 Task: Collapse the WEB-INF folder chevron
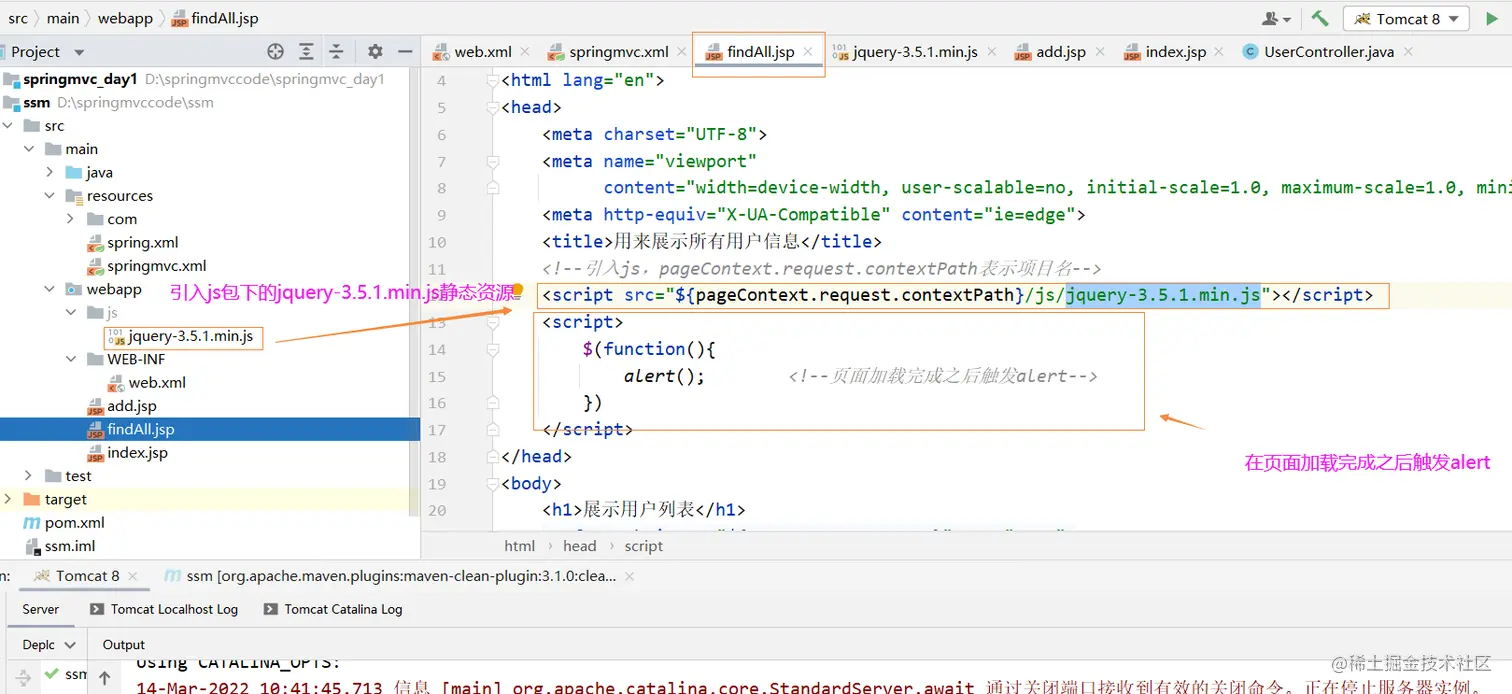click(70, 359)
